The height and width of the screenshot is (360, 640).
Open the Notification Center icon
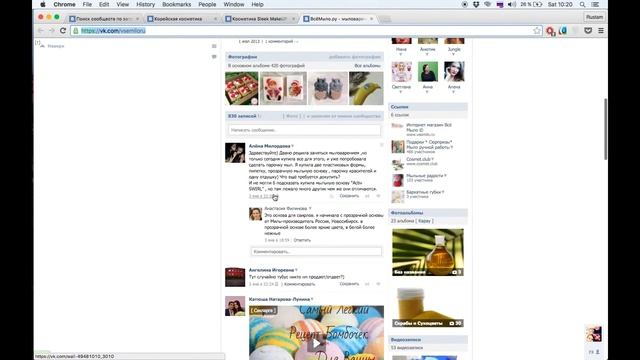point(595,4)
